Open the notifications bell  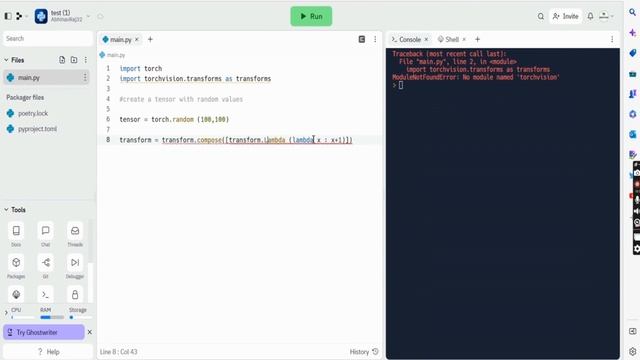click(590, 16)
